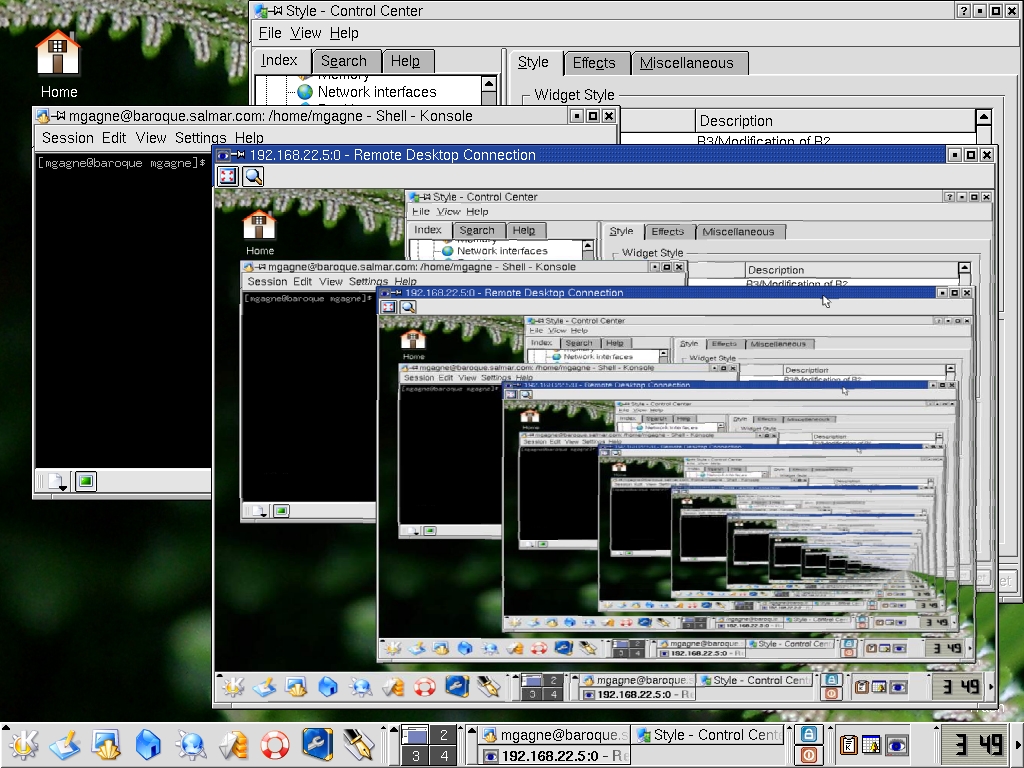Open a new session via the green Konsole icon
The image size is (1024, 768).
[85, 482]
